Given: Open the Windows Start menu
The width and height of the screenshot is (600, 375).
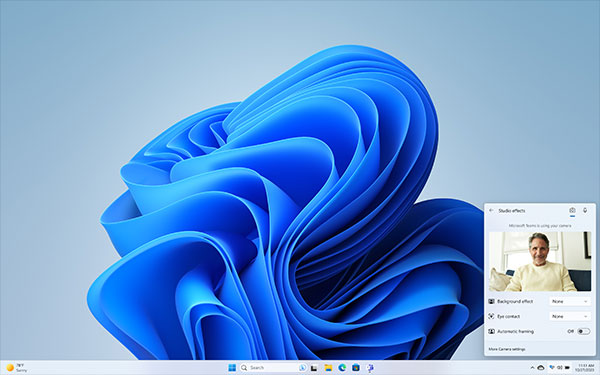Looking at the screenshot, I should (x=232, y=368).
